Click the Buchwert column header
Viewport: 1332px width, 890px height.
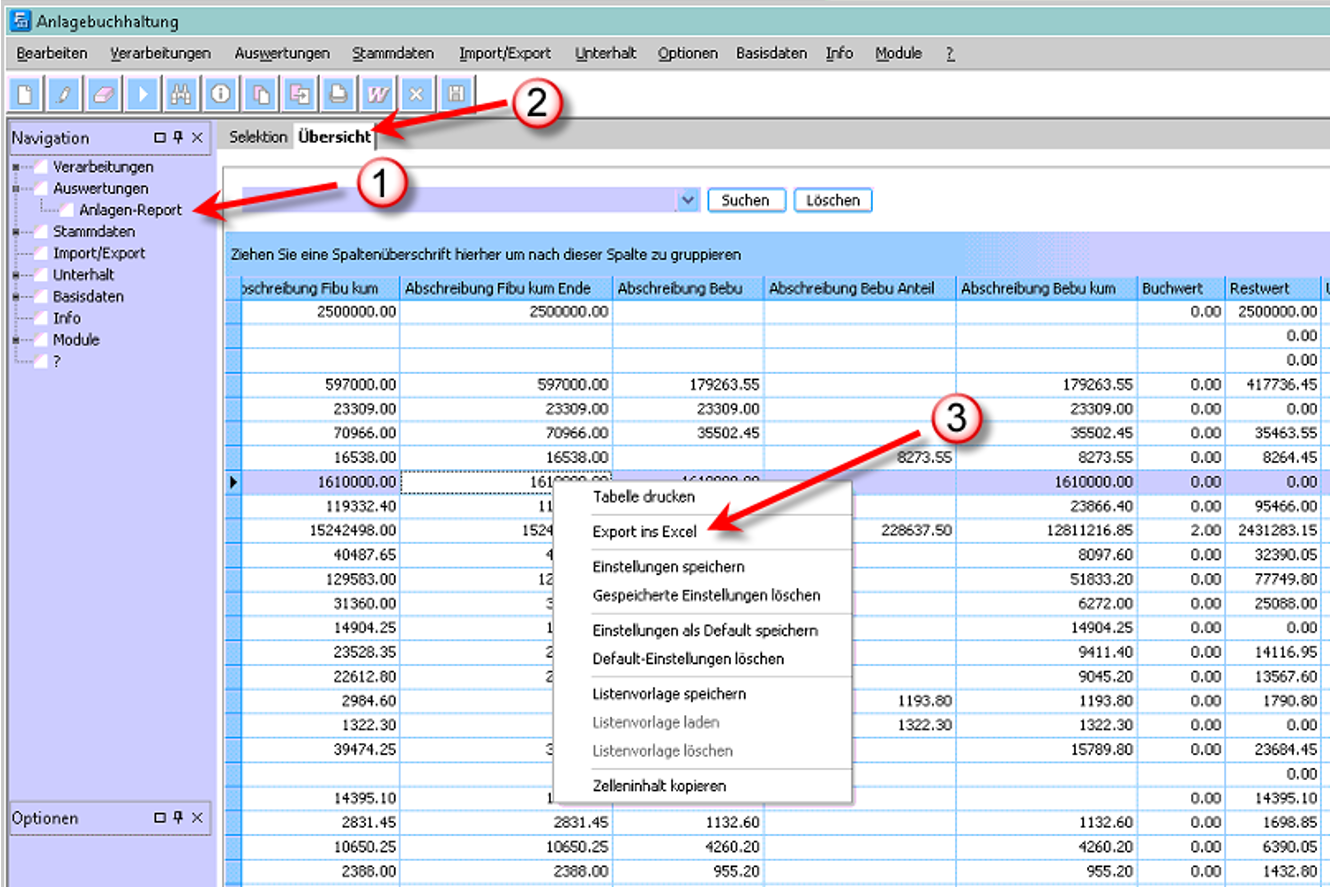(1182, 289)
